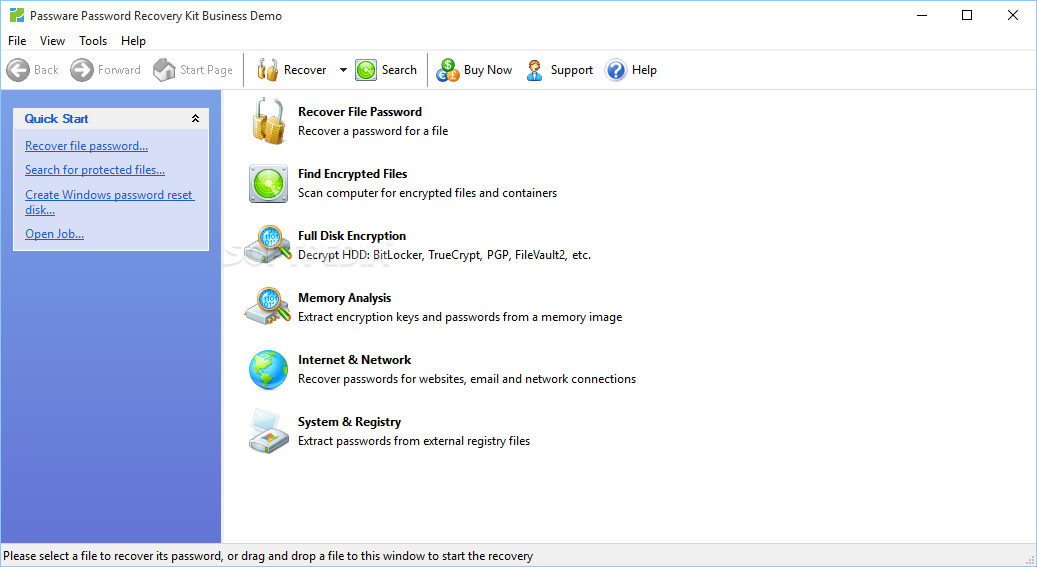Click the window title text
The width and height of the screenshot is (1037, 567).
pyautogui.click(x=156, y=16)
